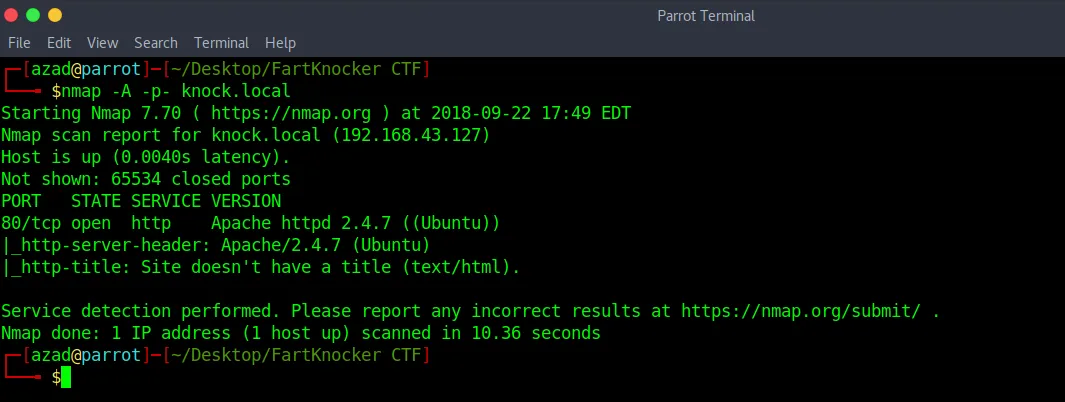Close the Parrot Terminal window
Screen dimensions: 1065x402
pyautogui.click(x=11, y=15)
